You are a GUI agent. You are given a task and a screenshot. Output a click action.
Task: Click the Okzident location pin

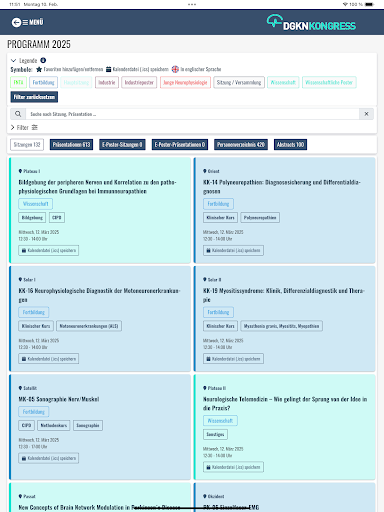click(x=205, y=496)
